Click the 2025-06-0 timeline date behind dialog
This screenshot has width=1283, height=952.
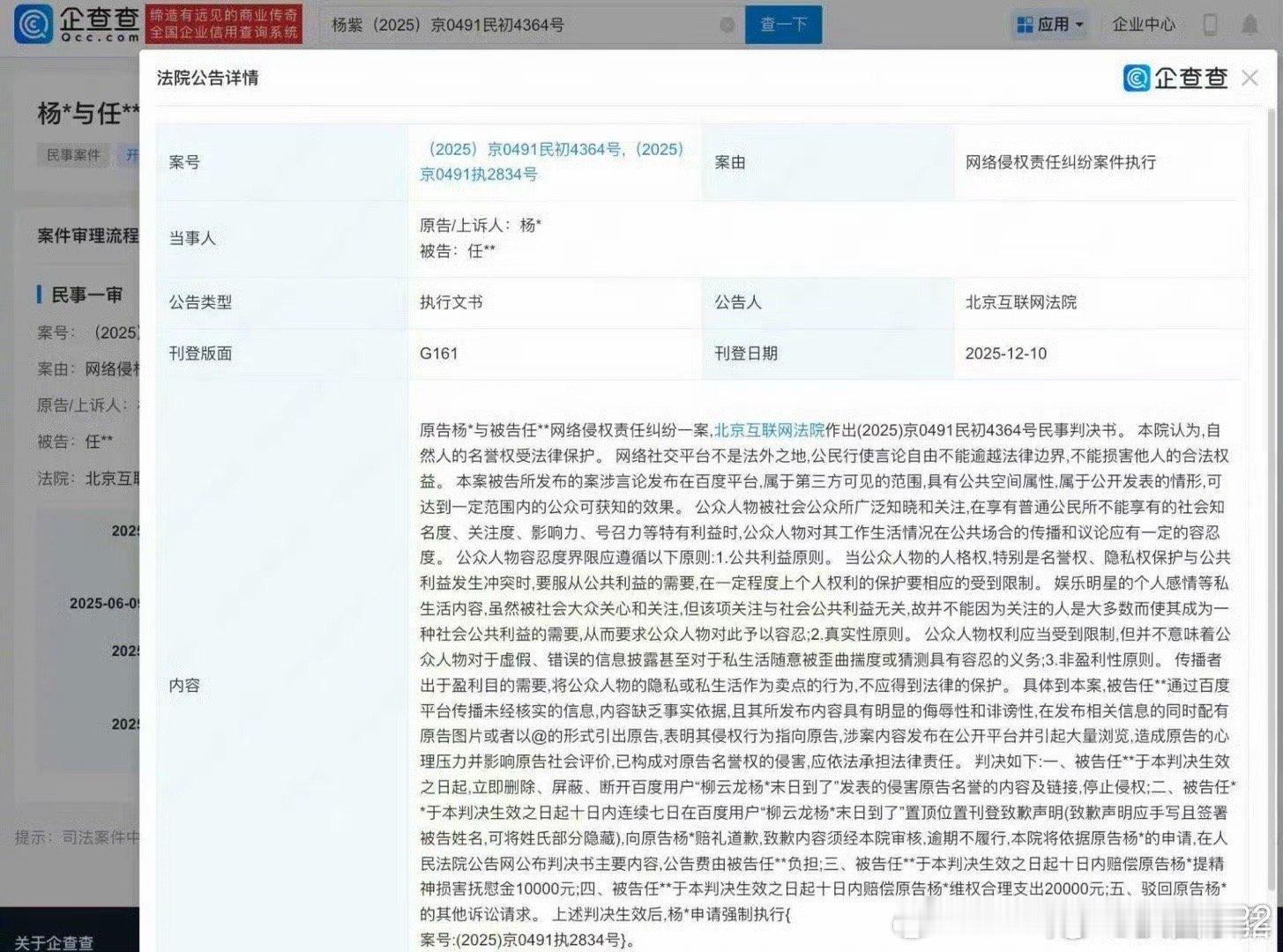tap(105, 604)
